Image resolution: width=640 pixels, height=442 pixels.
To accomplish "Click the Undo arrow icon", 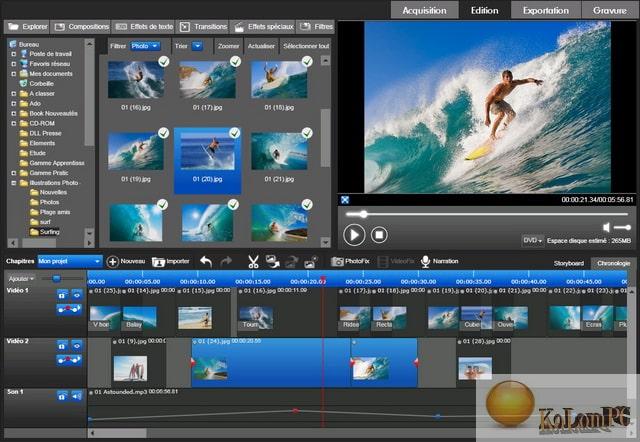I will click(x=206, y=262).
